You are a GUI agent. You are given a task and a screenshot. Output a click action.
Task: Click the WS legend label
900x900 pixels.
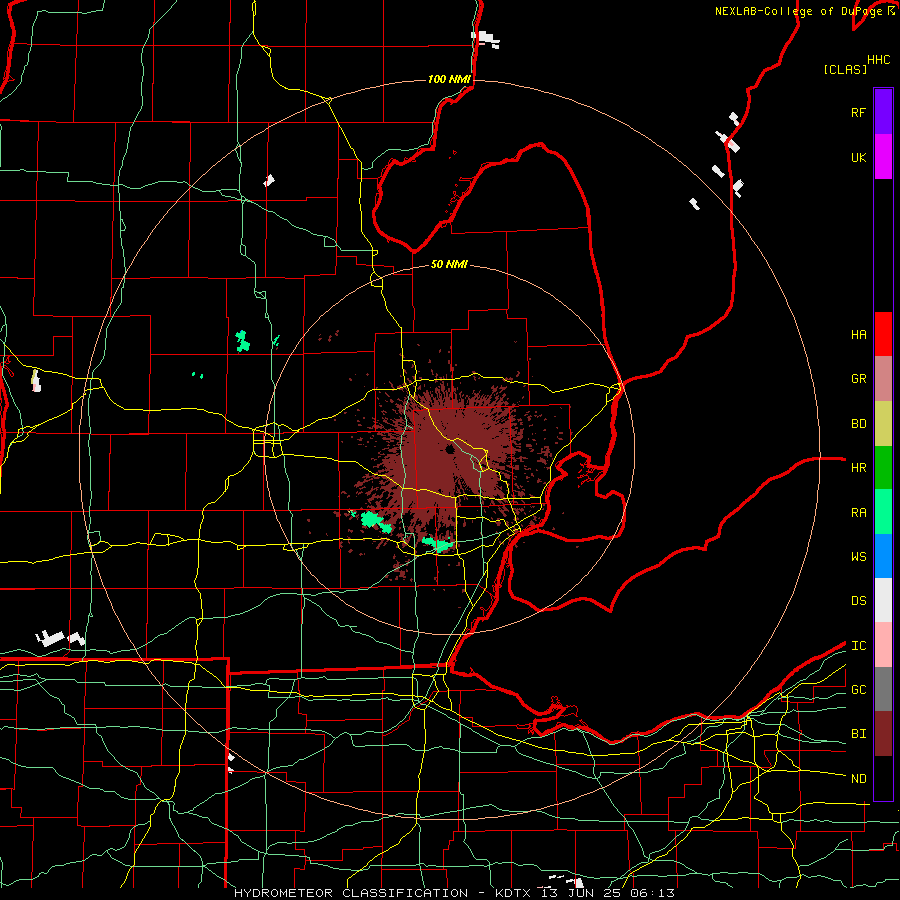858,557
